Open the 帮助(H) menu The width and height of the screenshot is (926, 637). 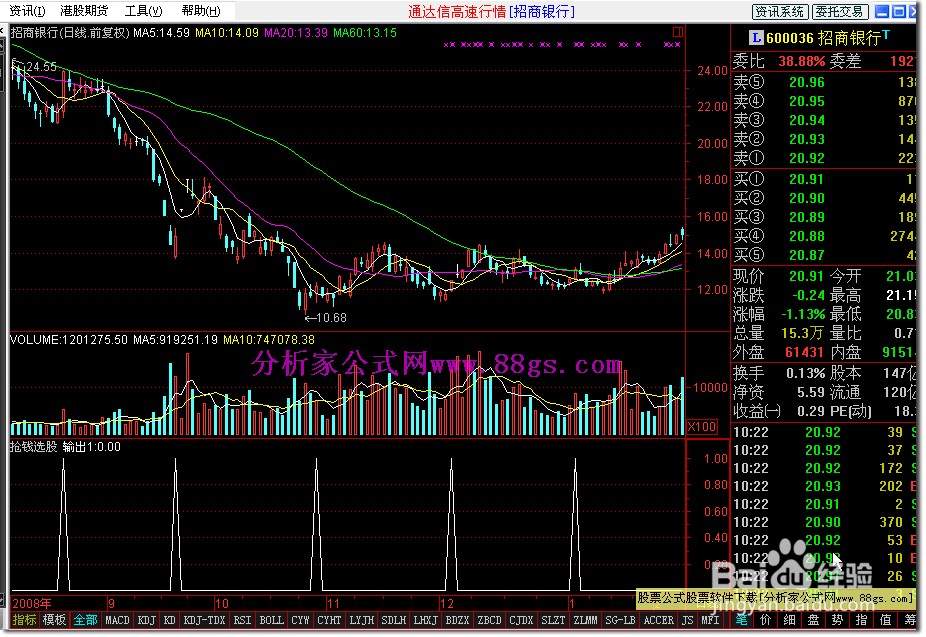click(x=201, y=11)
